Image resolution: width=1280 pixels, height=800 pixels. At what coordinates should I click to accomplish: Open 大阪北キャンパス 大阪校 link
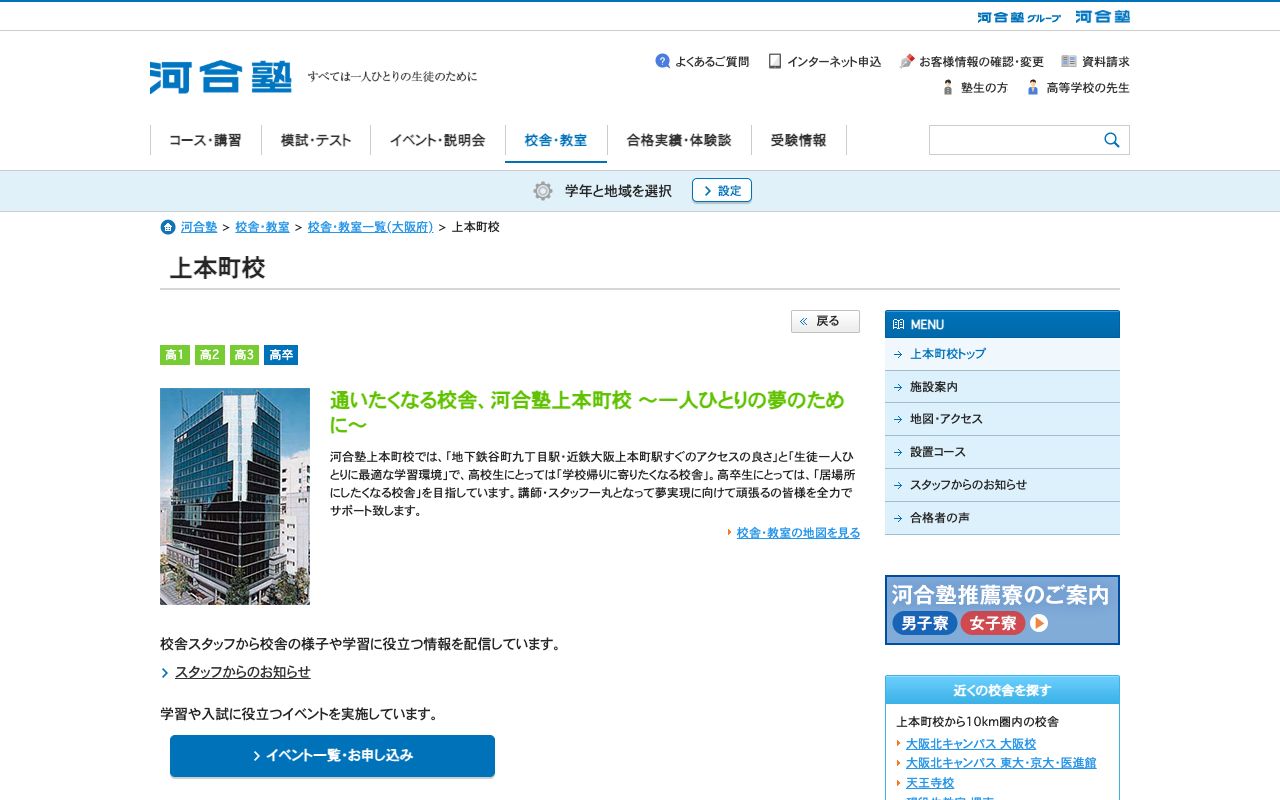click(971, 744)
